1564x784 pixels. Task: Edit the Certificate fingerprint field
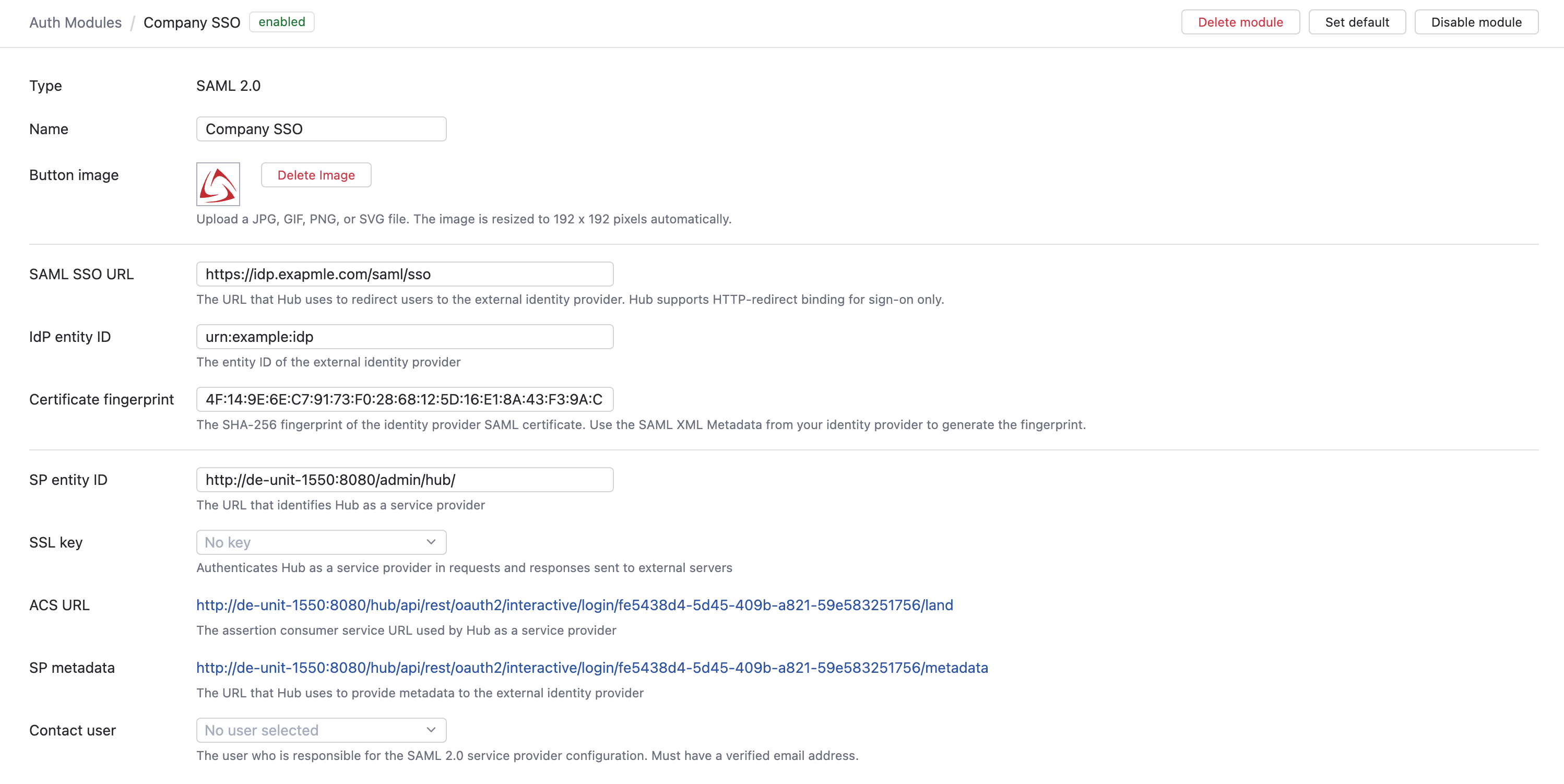405,400
